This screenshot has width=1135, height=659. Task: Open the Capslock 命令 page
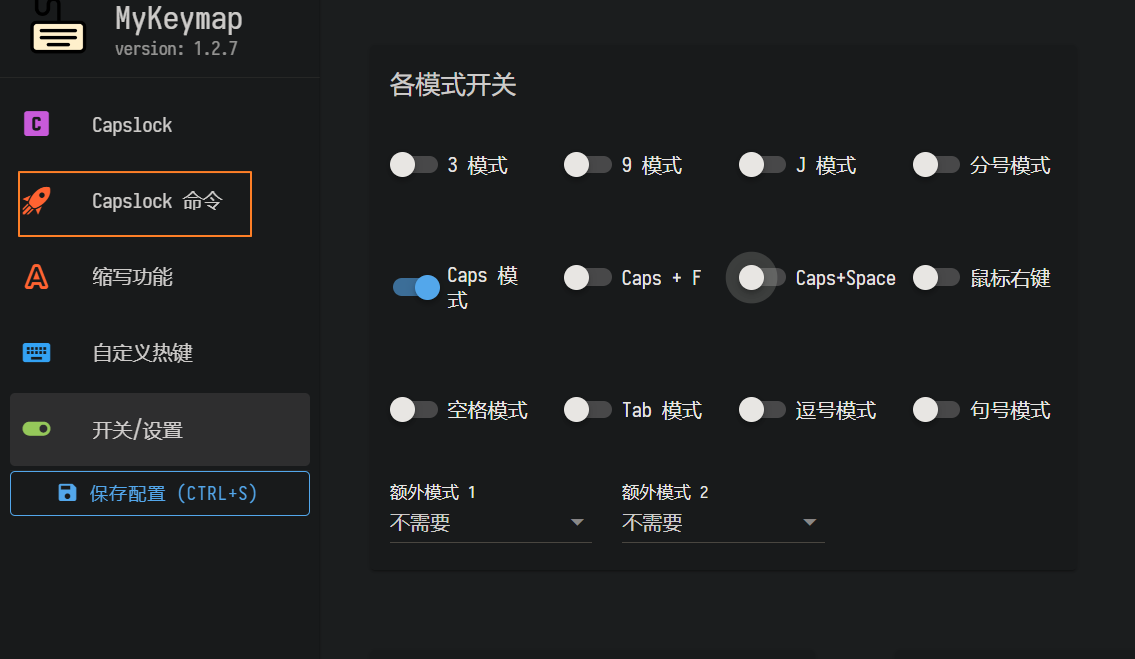click(130, 201)
